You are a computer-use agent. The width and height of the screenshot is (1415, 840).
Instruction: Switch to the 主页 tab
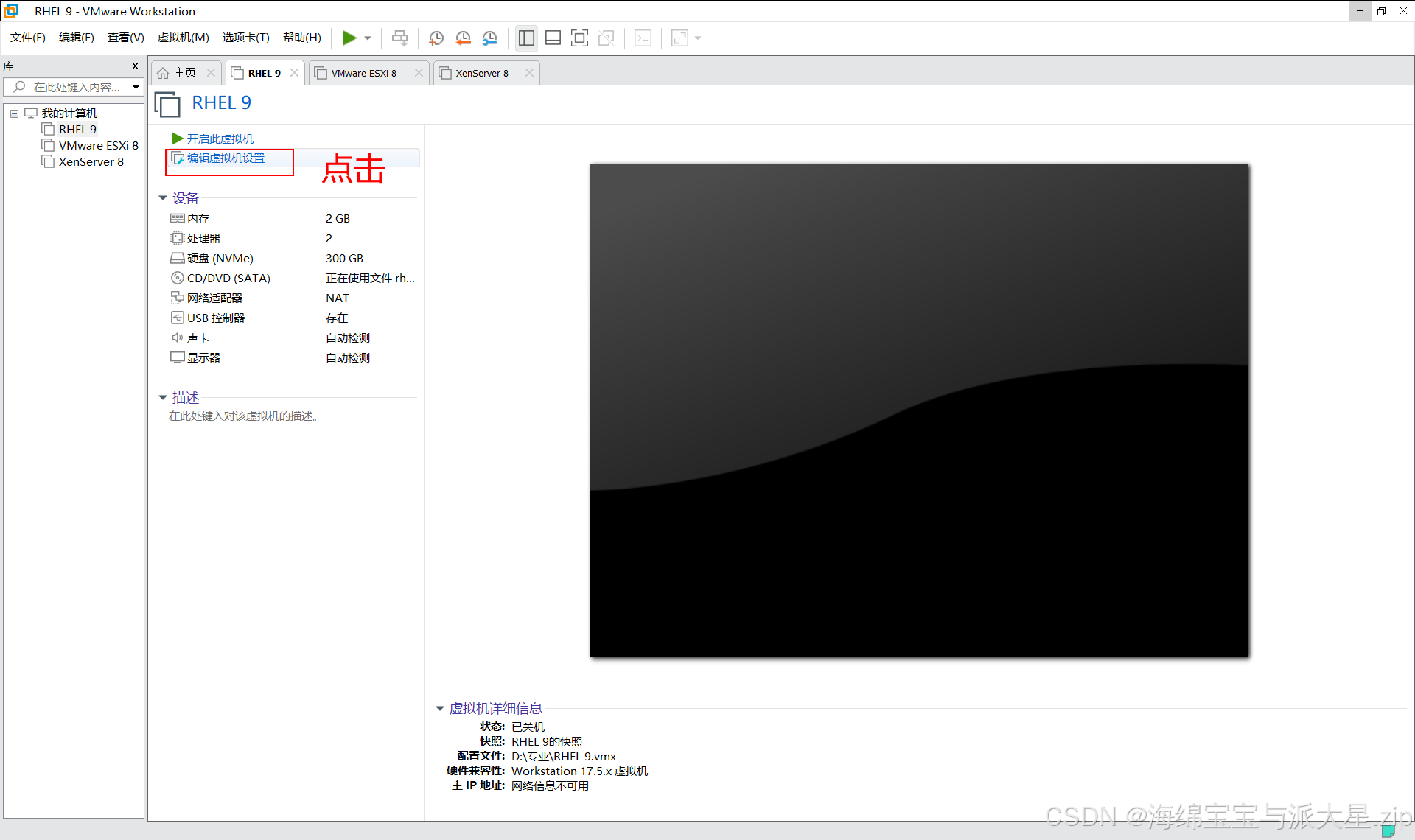click(185, 73)
